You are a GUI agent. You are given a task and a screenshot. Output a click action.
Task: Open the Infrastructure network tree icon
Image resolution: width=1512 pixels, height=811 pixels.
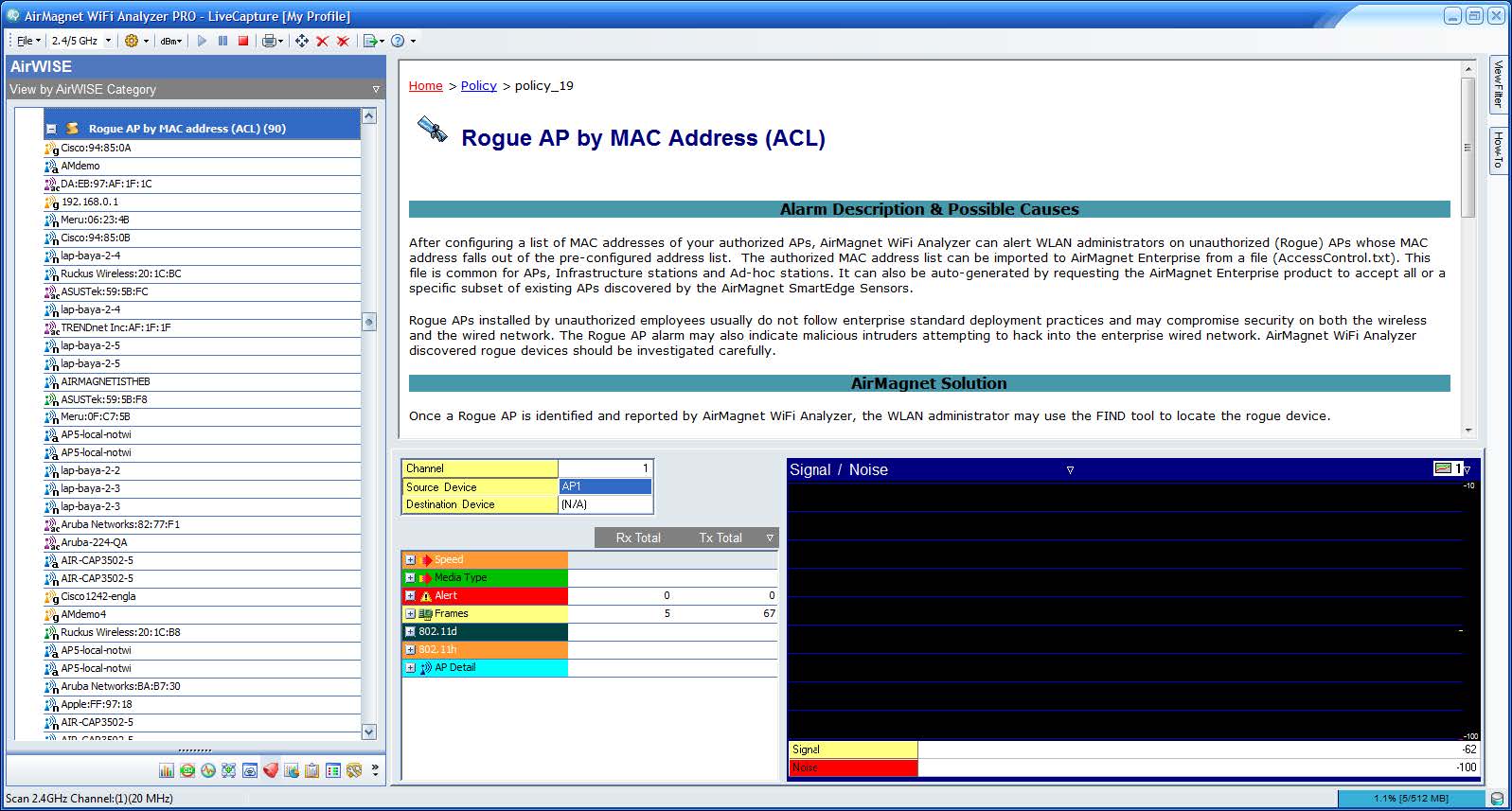228,770
